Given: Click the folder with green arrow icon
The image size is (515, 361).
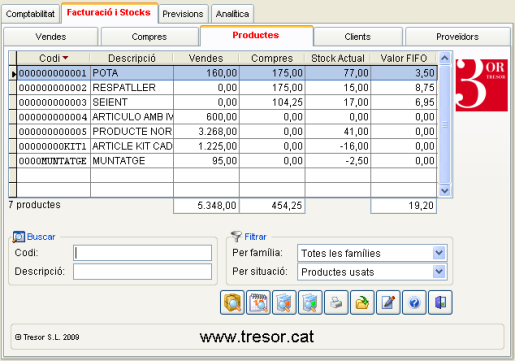Looking at the screenshot, I should pos(362,302).
